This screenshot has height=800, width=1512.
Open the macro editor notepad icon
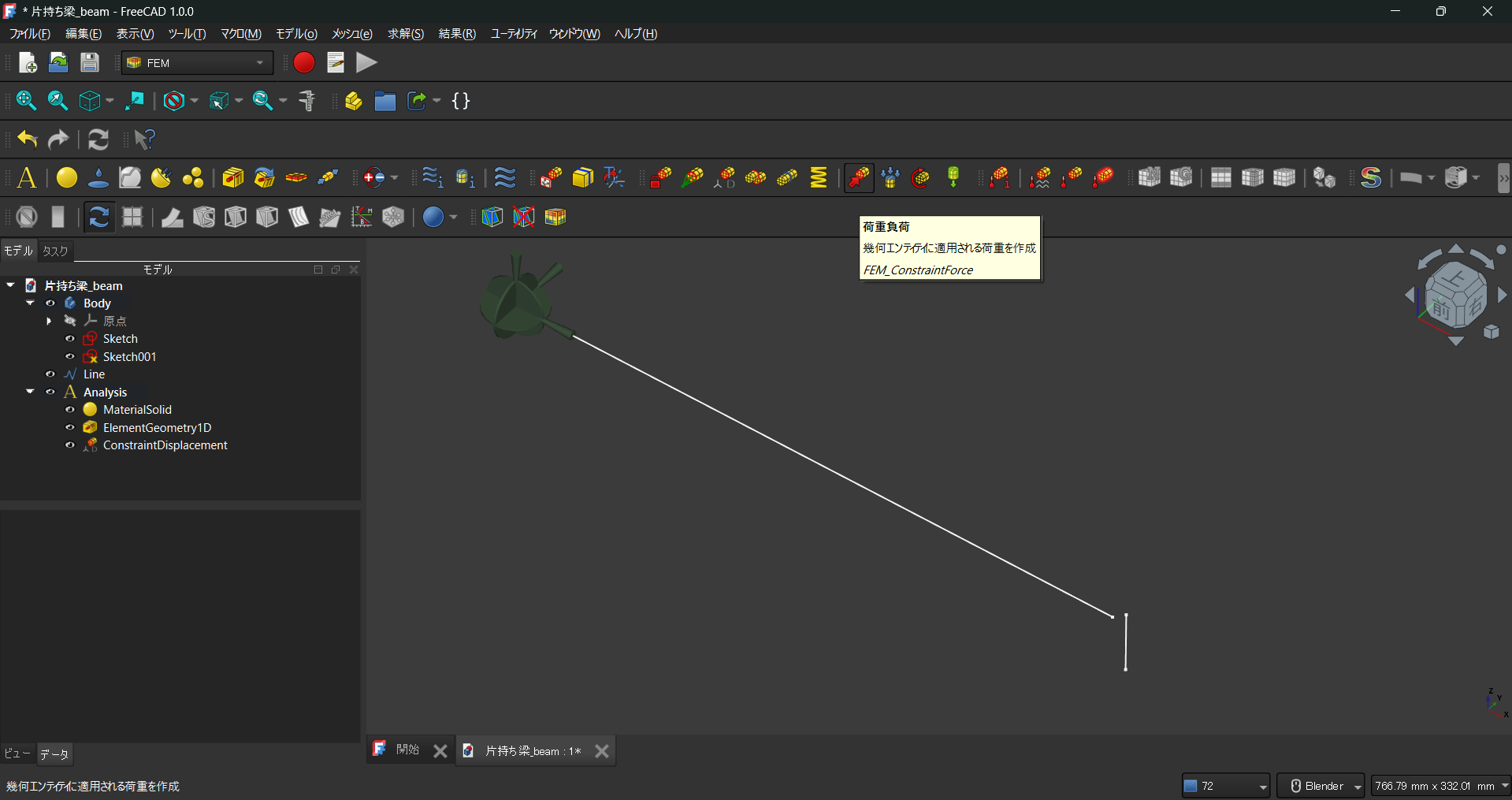[x=336, y=62]
